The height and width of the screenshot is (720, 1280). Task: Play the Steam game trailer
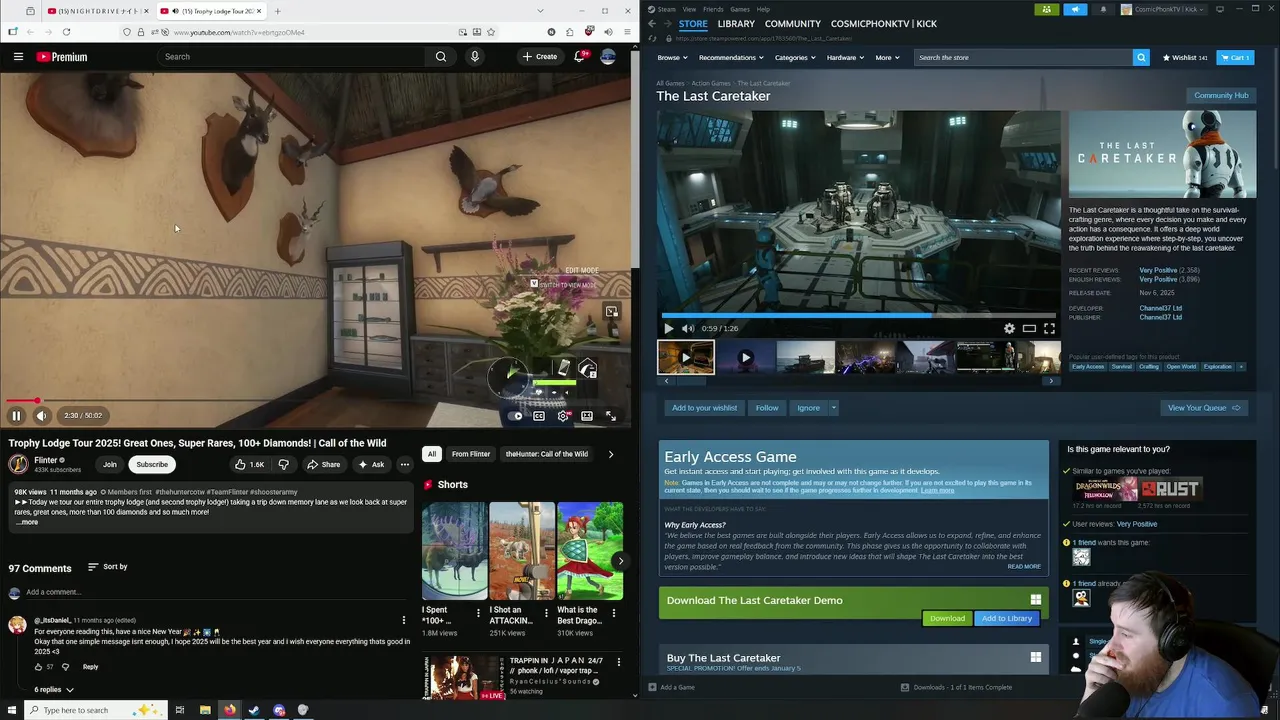[x=668, y=328]
